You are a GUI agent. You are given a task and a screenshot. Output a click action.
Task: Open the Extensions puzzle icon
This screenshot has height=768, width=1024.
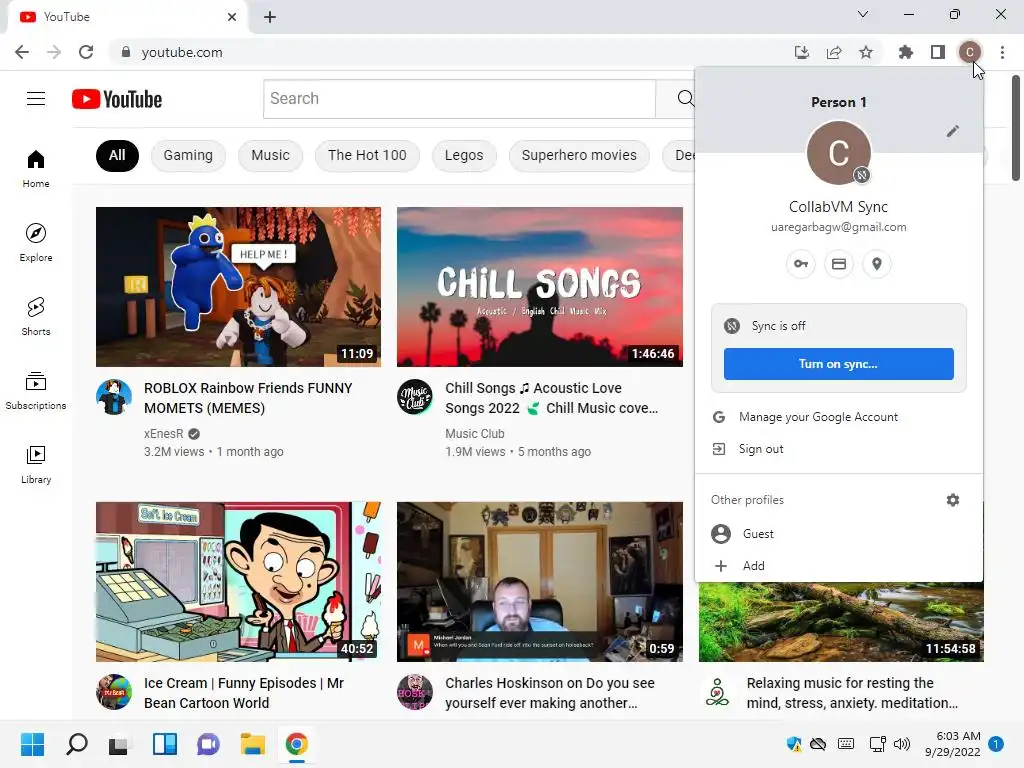pyautogui.click(x=906, y=52)
